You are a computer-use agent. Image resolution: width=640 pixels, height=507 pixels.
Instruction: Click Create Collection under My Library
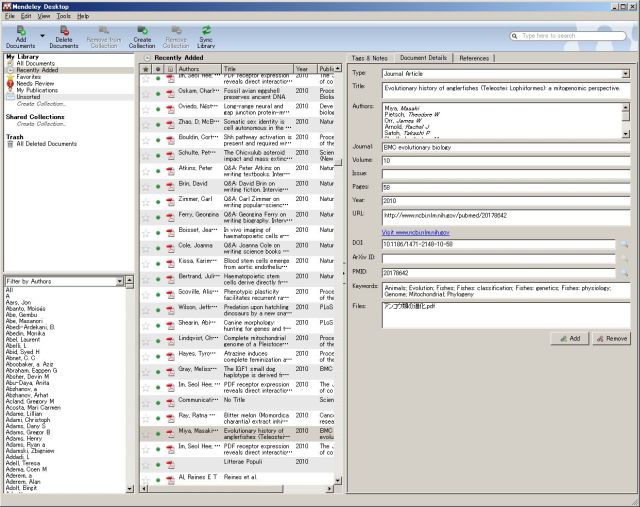pyautogui.click(x=40, y=104)
